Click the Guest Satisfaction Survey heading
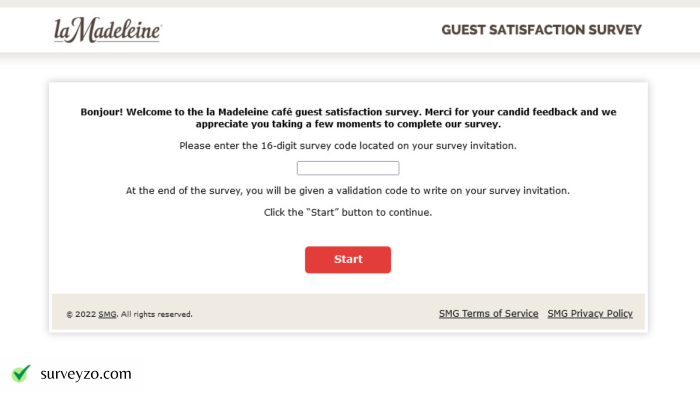Viewport: 700px width, 394px height. click(542, 30)
